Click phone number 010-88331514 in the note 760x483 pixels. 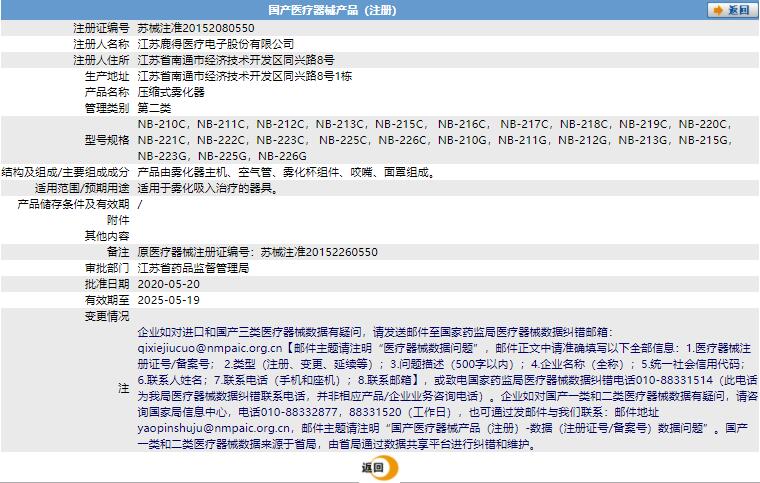click(674, 380)
